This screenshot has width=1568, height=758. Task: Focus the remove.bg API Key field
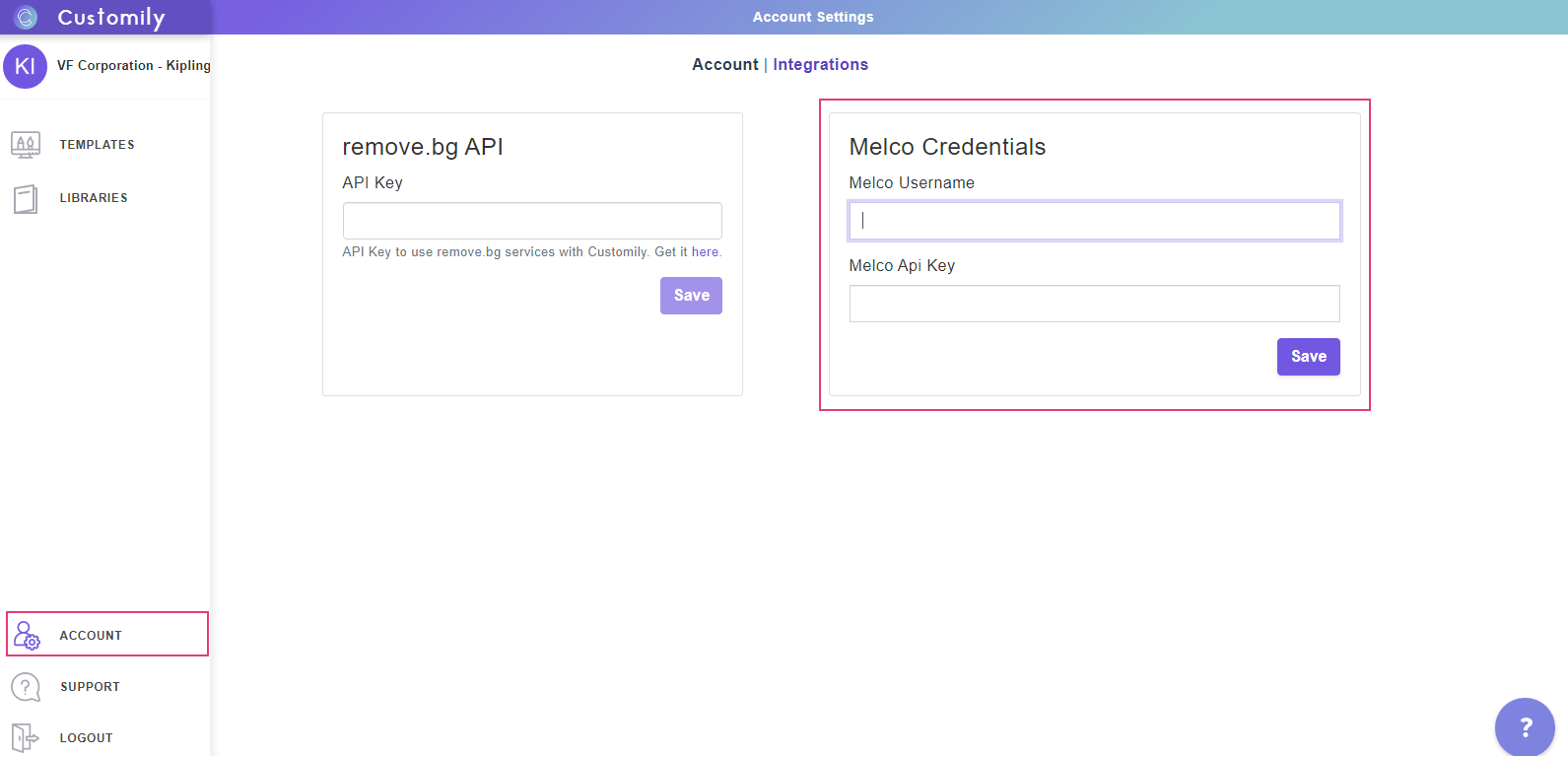point(532,221)
